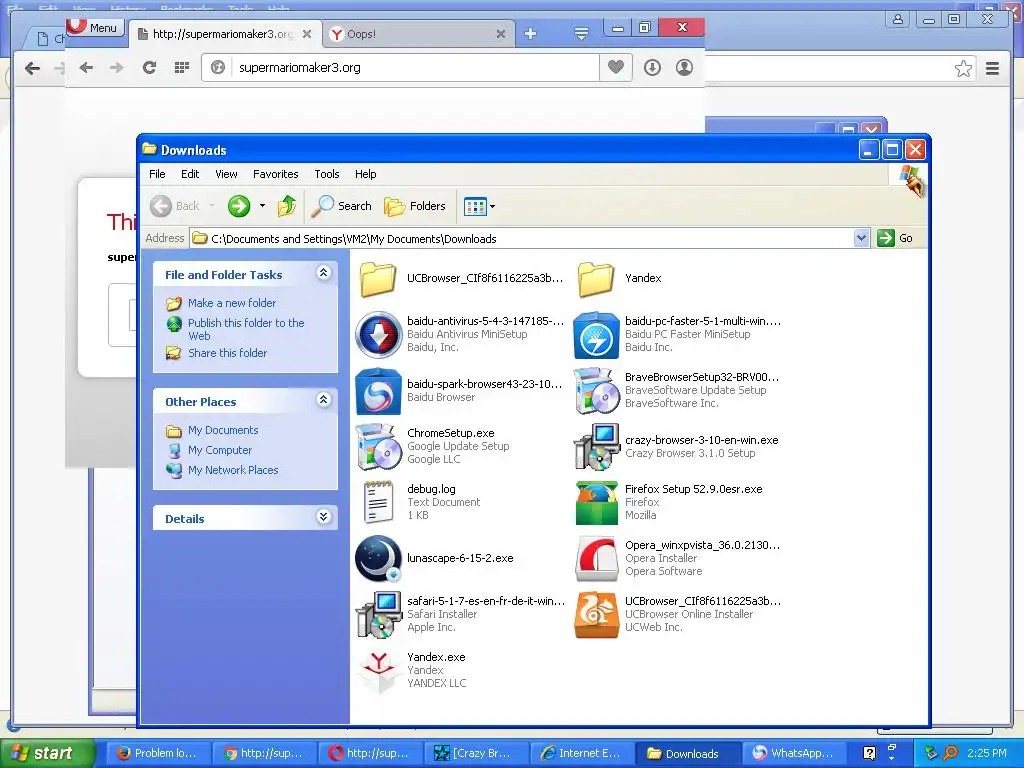Click the Go button next to Address

tap(895, 238)
